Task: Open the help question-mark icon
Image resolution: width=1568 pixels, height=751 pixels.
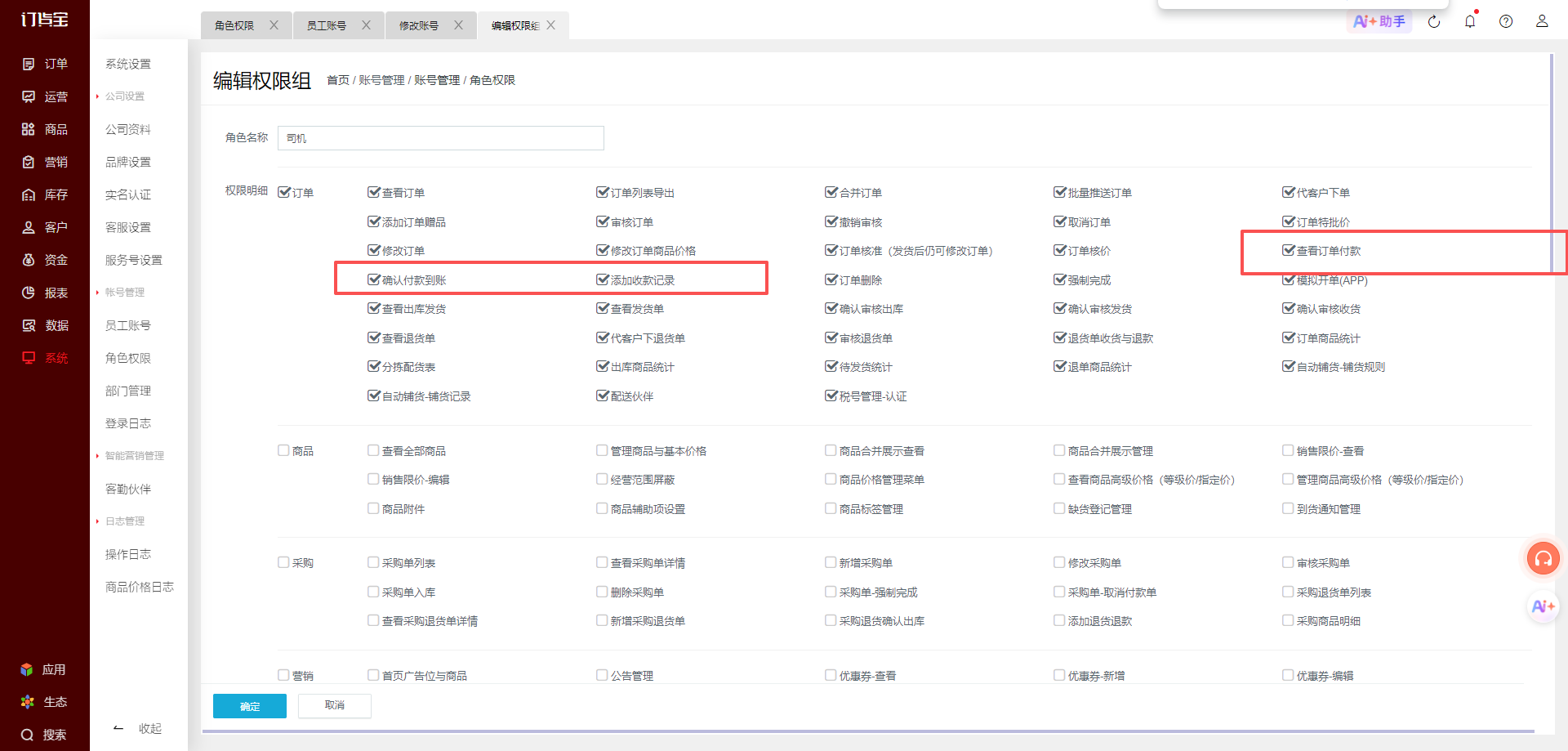Action: (1506, 21)
